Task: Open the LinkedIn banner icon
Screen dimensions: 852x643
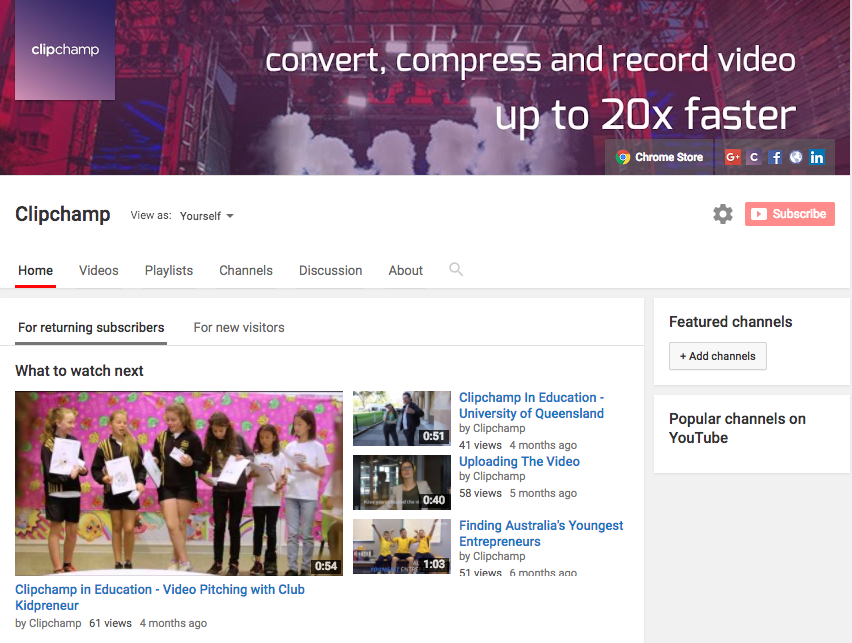Action: (x=817, y=157)
